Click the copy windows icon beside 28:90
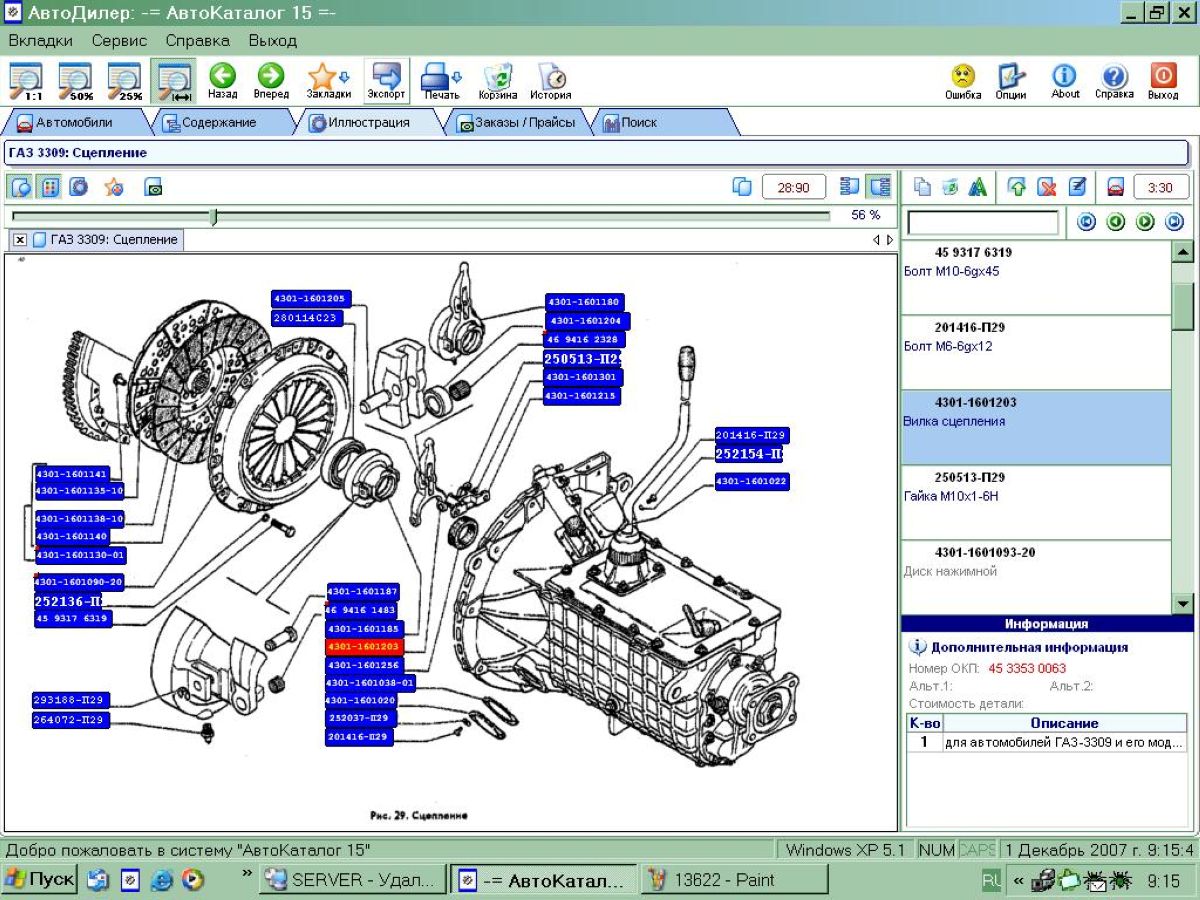 tap(742, 187)
